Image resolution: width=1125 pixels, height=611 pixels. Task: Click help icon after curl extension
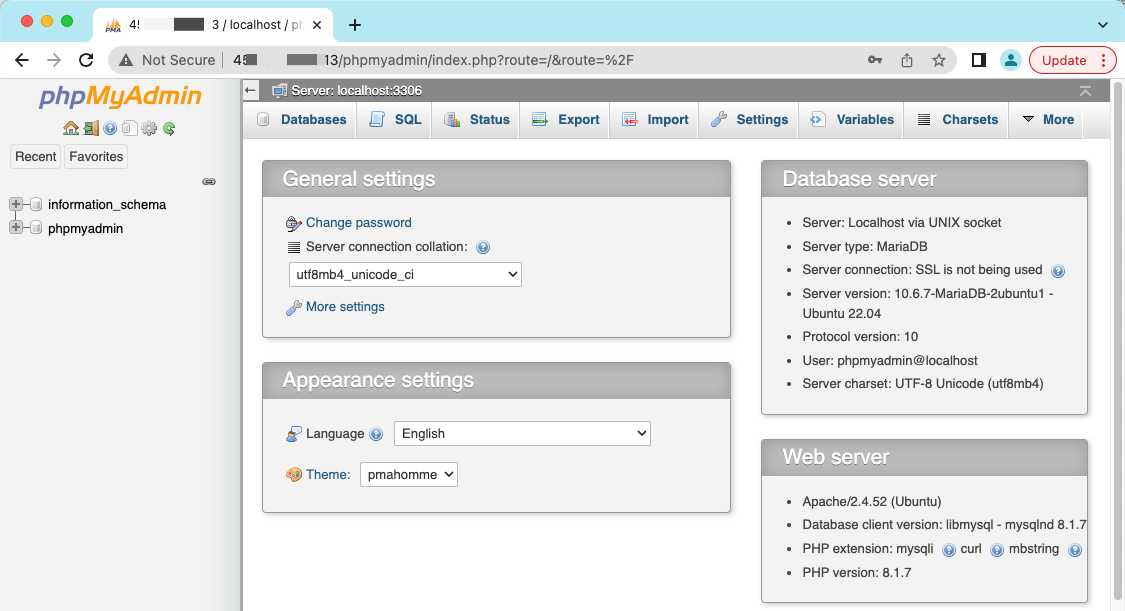[x=997, y=550]
